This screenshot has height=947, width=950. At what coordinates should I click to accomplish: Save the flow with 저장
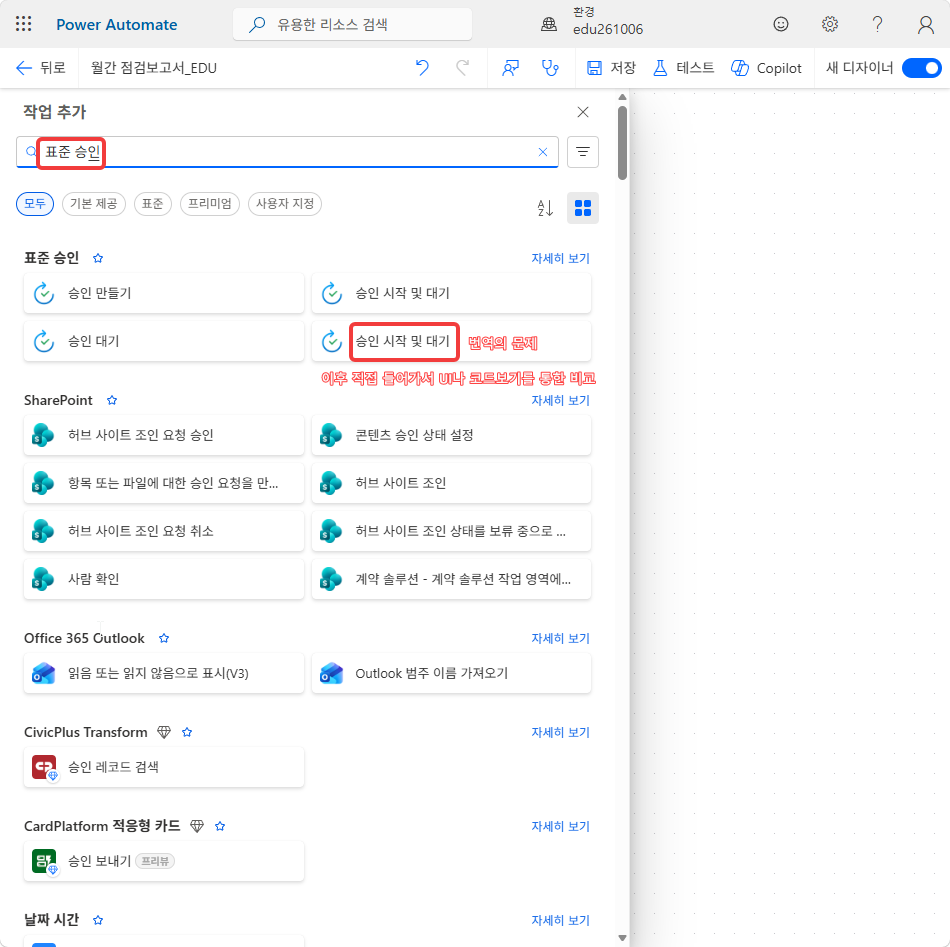(x=611, y=68)
